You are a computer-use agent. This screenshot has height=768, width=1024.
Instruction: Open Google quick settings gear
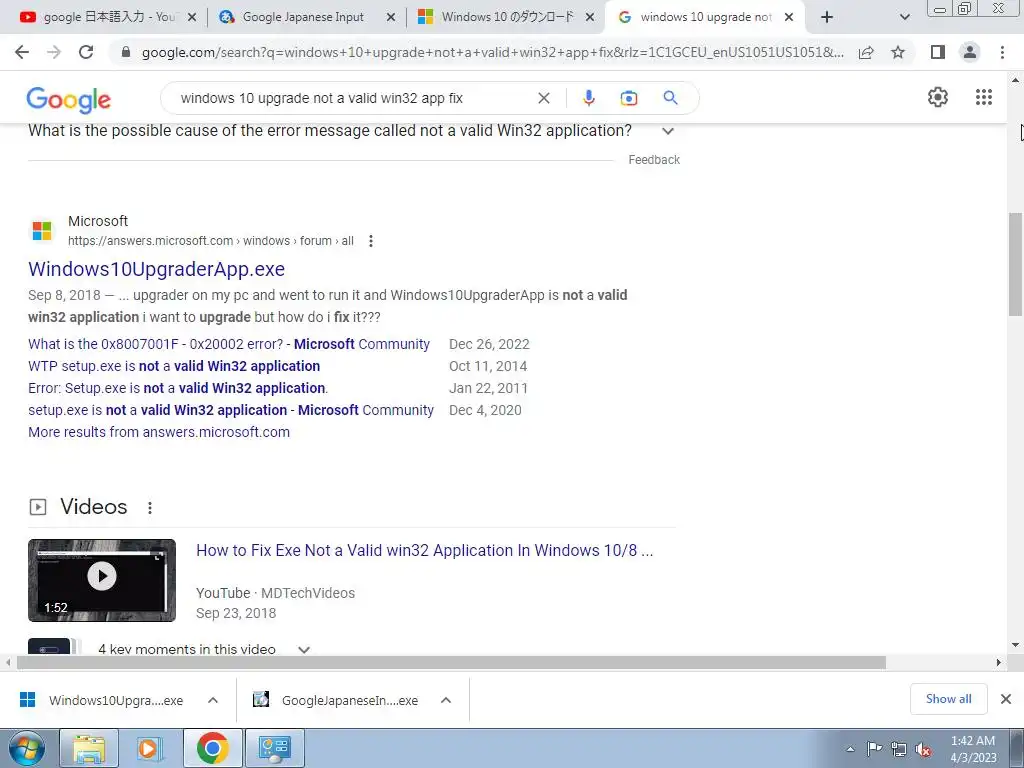tap(938, 97)
